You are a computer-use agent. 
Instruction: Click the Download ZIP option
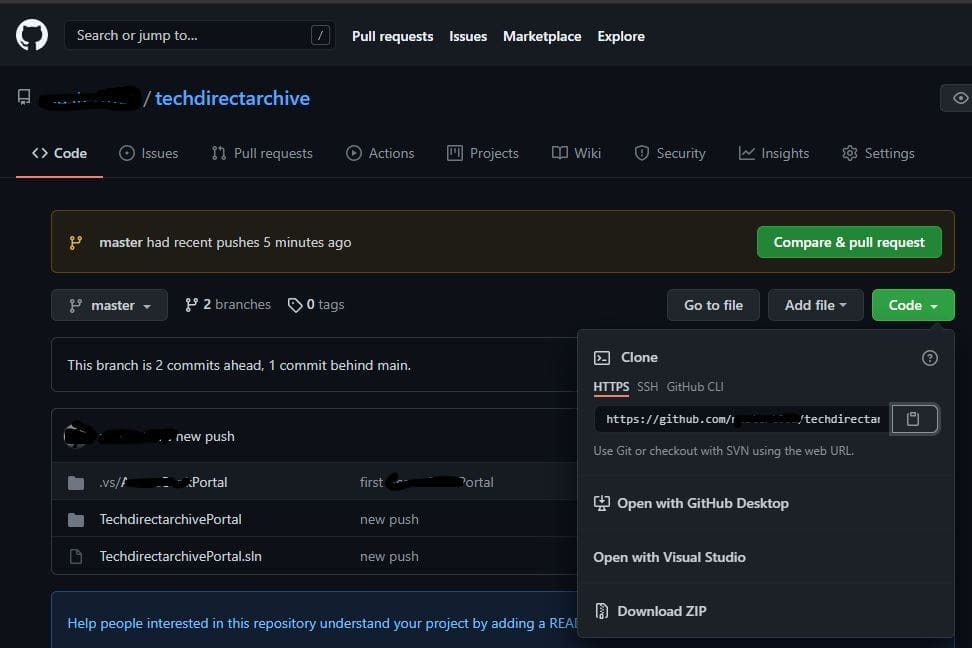click(661, 611)
